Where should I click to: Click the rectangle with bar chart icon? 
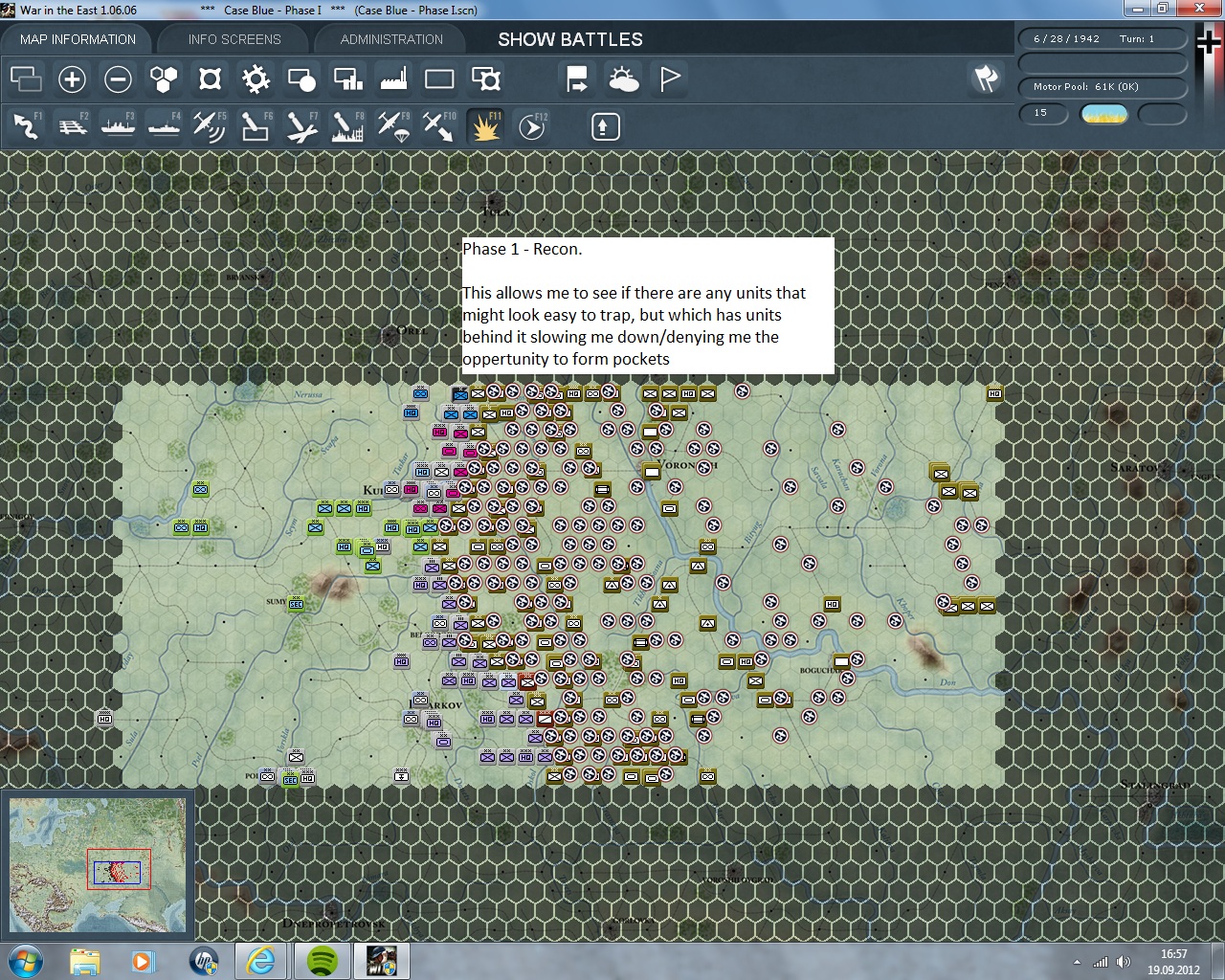tap(347, 78)
